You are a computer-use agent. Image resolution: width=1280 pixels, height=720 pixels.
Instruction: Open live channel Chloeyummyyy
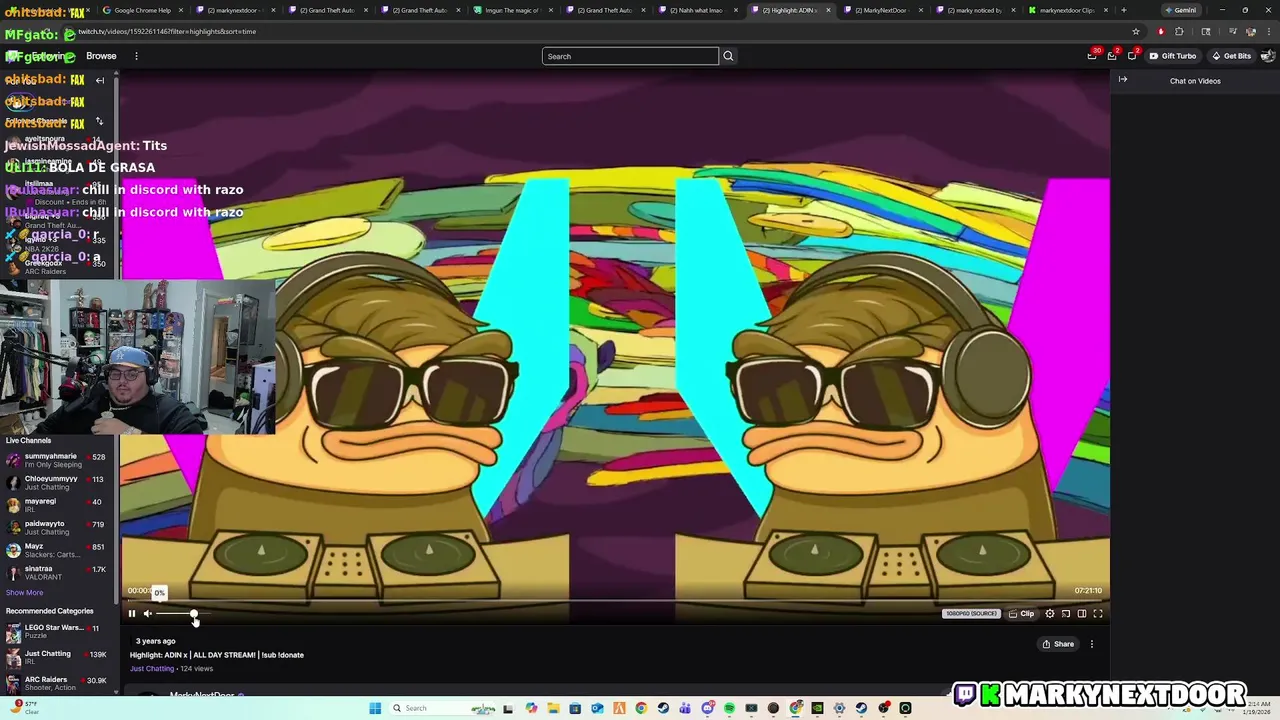(56, 482)
